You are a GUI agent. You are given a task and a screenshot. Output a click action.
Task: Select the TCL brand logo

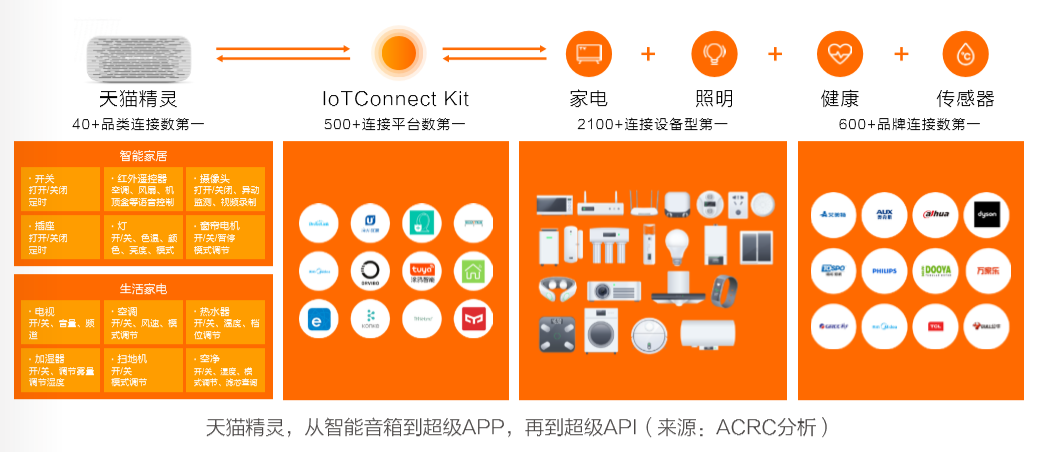click(935, 327)
